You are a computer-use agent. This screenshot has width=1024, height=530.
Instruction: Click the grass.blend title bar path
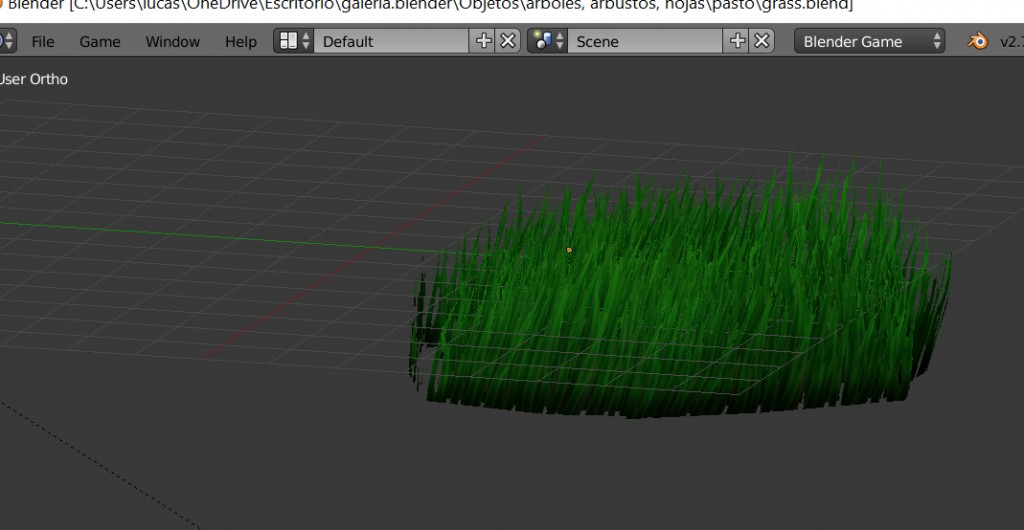(x=430, y=6)
